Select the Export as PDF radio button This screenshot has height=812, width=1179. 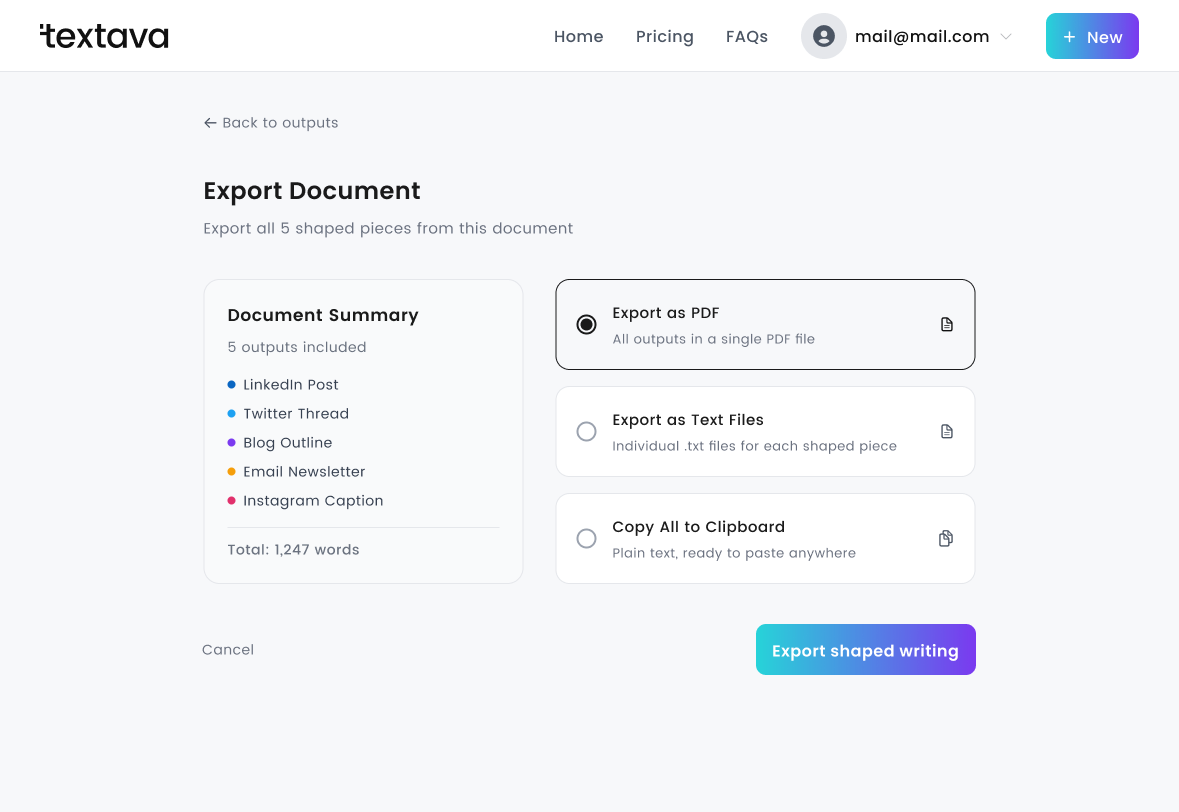point(586,324)
